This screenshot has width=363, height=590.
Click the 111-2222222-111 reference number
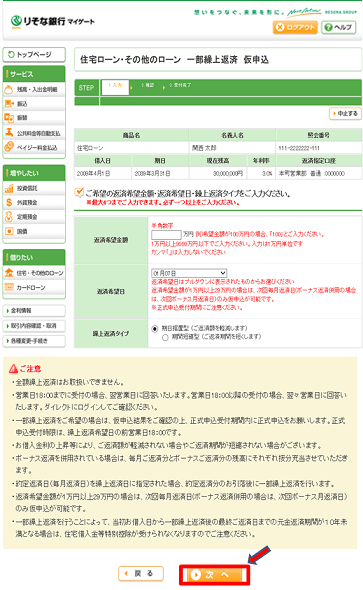[299, 148]
